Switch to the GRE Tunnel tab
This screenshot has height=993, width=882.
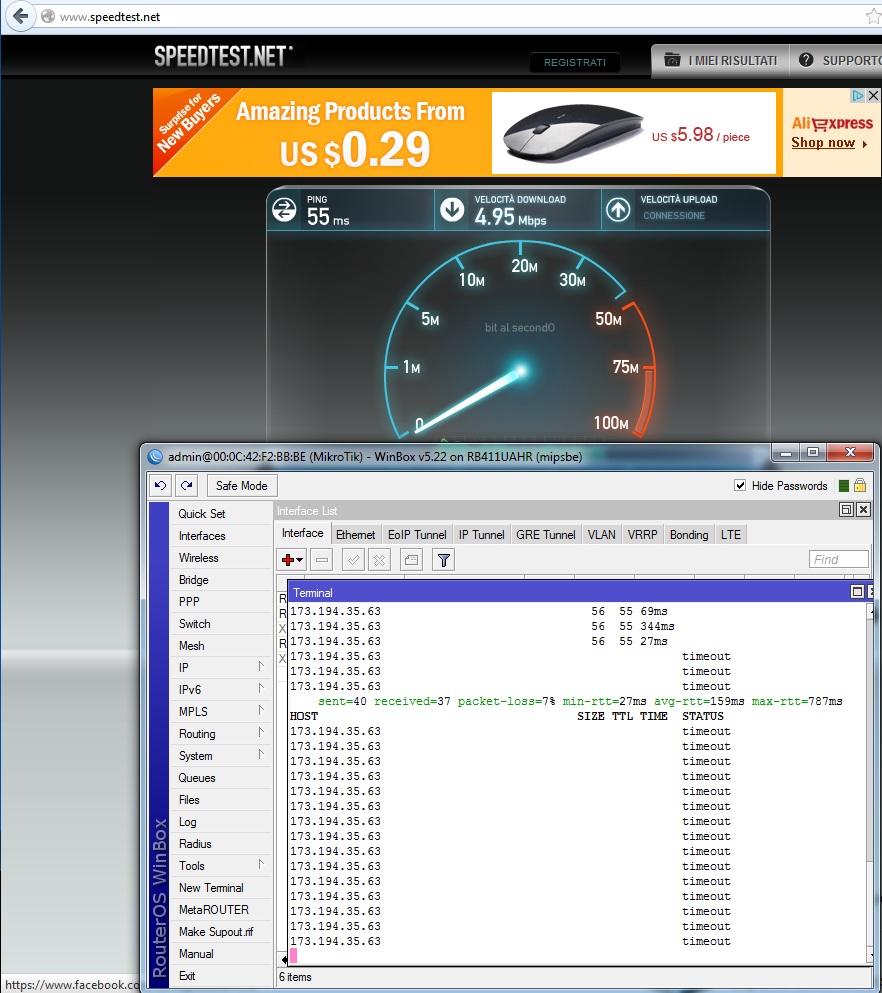coord(545,534)
